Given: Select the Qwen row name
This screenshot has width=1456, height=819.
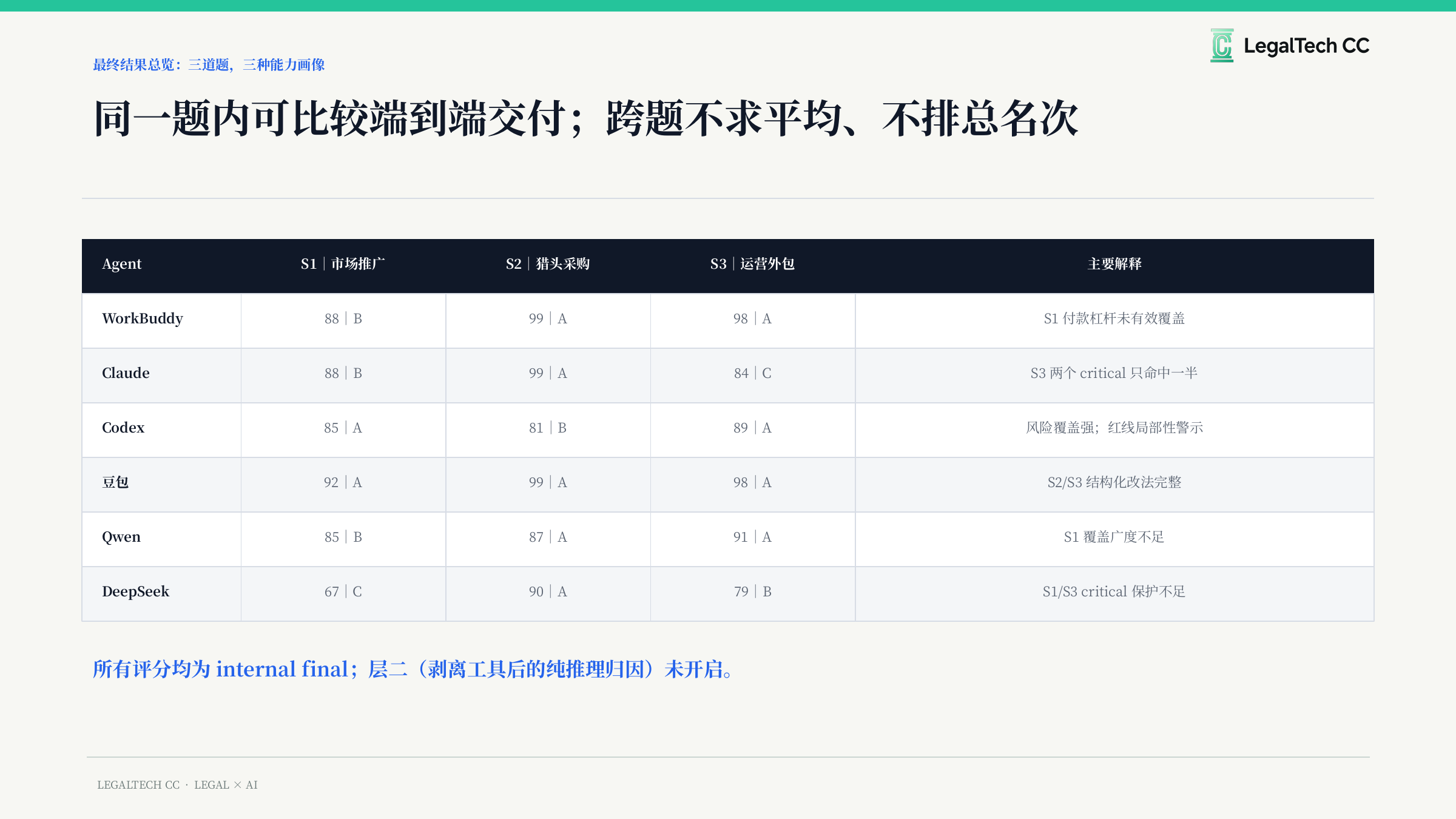Looking at the screenshot, I should coord(121,537).
